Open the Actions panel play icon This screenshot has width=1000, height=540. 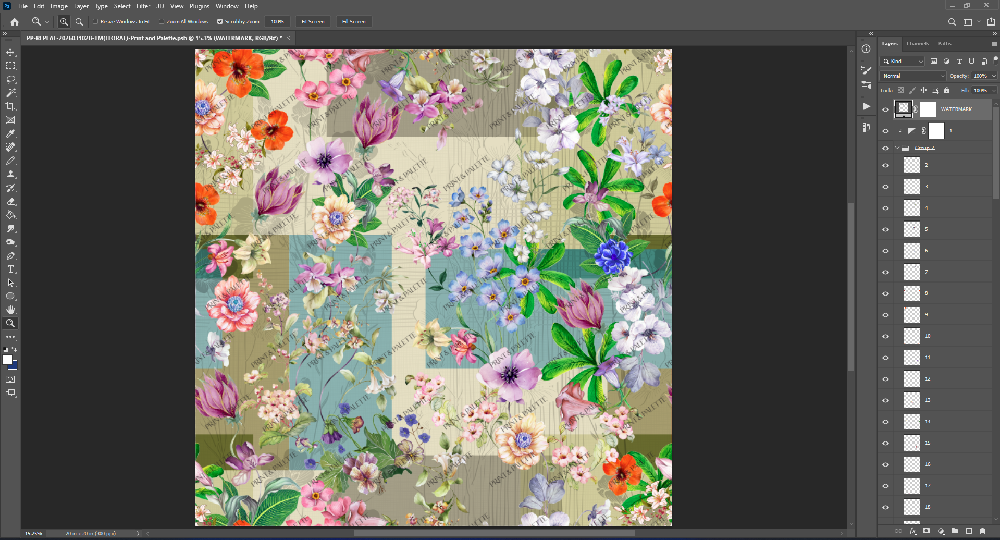click(x=865, y=106)
